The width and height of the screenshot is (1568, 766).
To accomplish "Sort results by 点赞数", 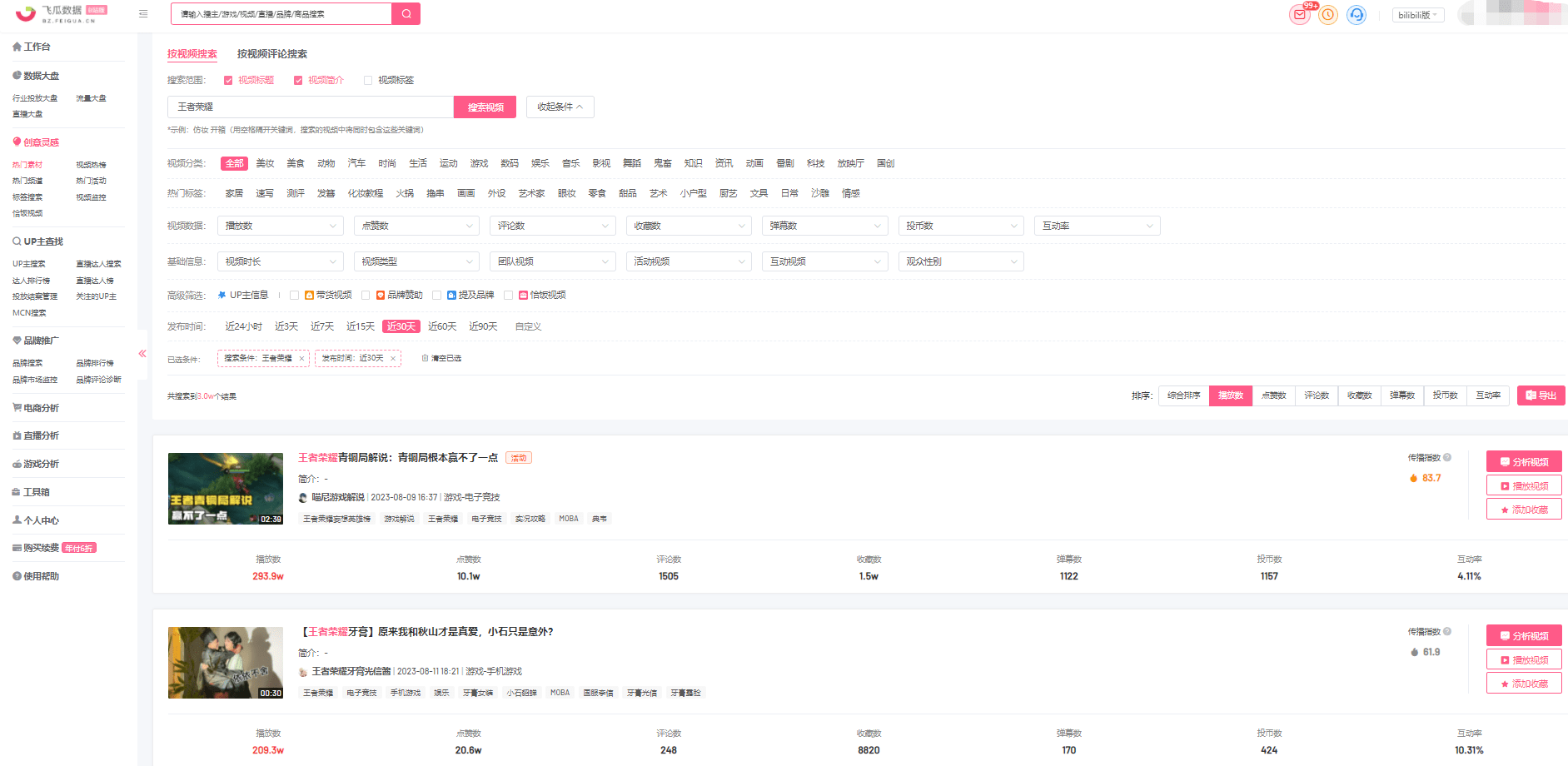I will pyautogui.click(x=1274, y=395).
